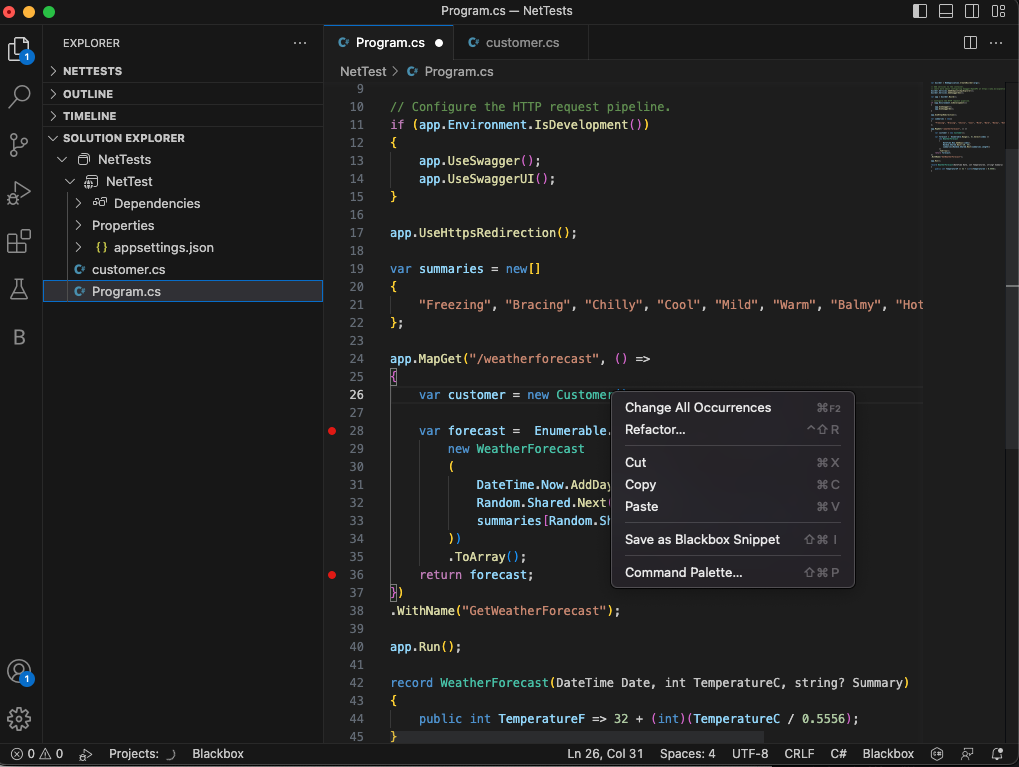Open the Blackbox B sidebar icon
Image resolution: width=1019 pixels, height=767 pixels.
coord(19,337)
